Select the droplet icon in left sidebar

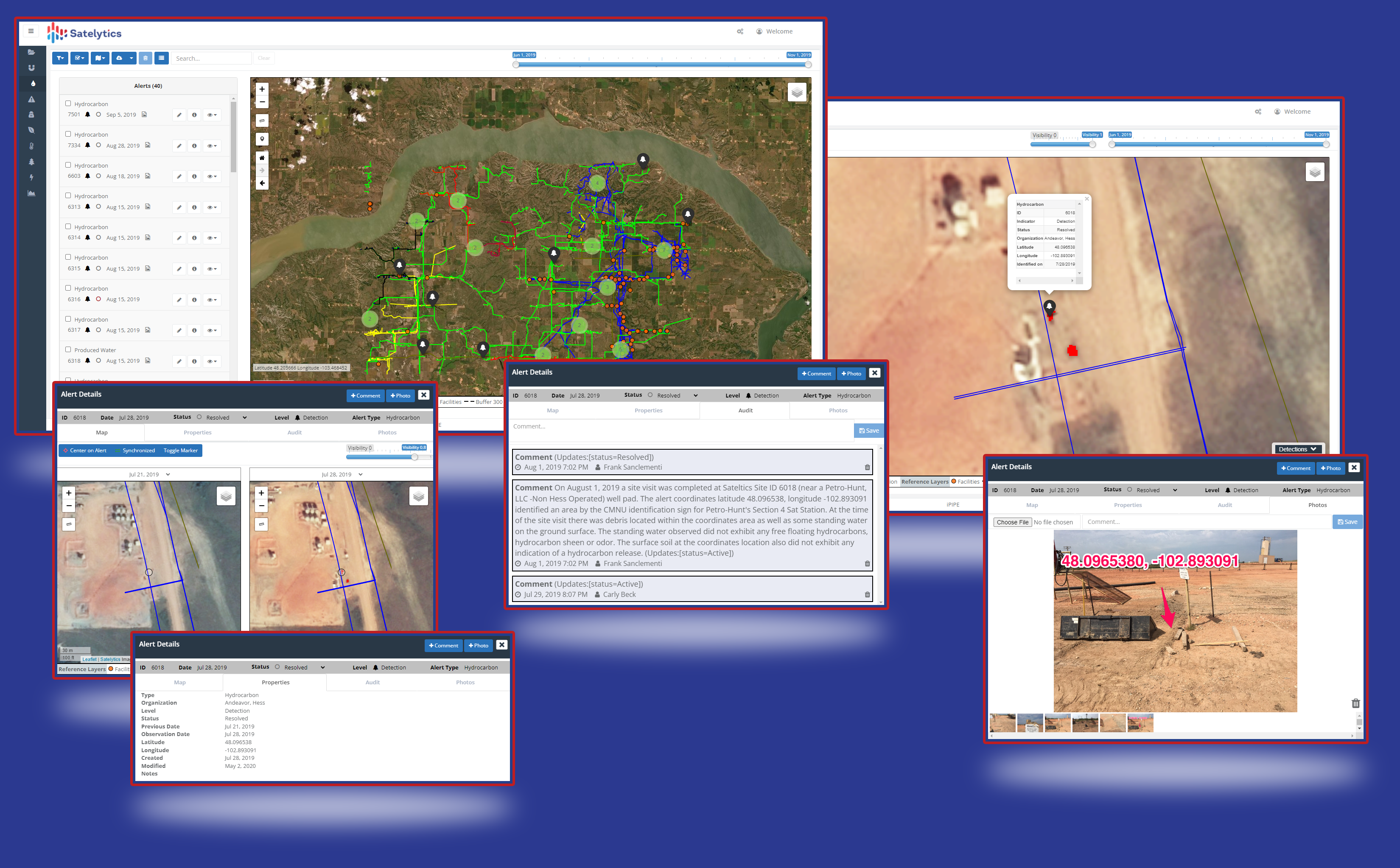(x=33, y=84)
